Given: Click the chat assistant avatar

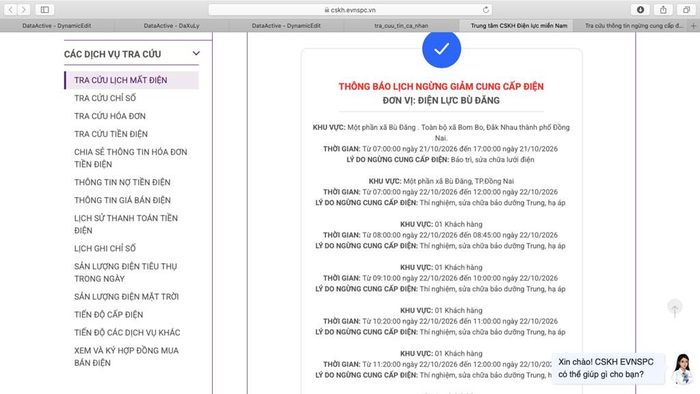Looking at the screenshot, I should tap(683, 368).
